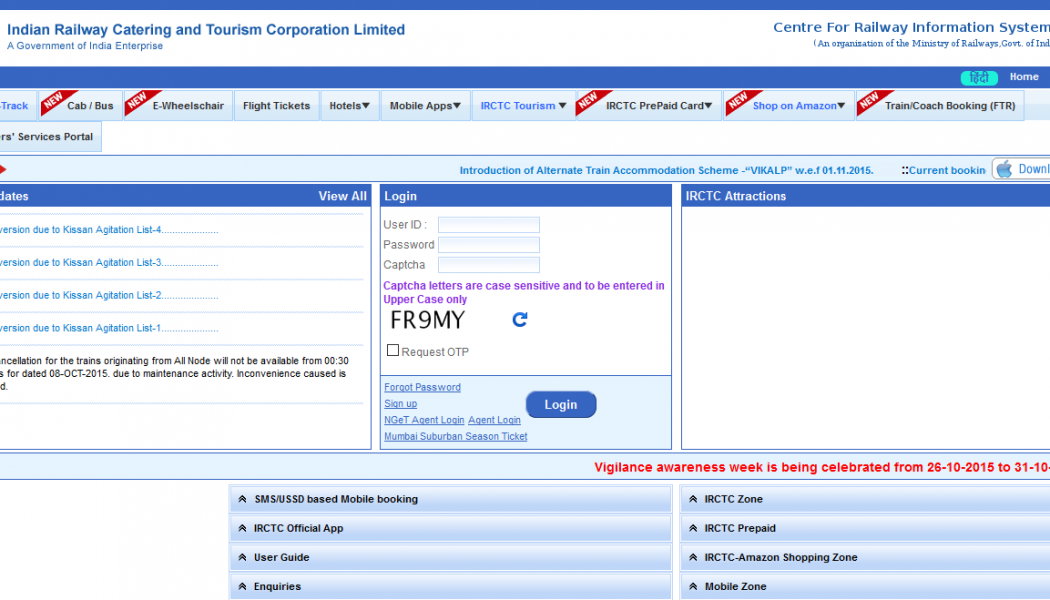Click the NEW ribbon on IRCTC PrePaid Card
The image size is (1050, 600).
(x=589, y=101)
